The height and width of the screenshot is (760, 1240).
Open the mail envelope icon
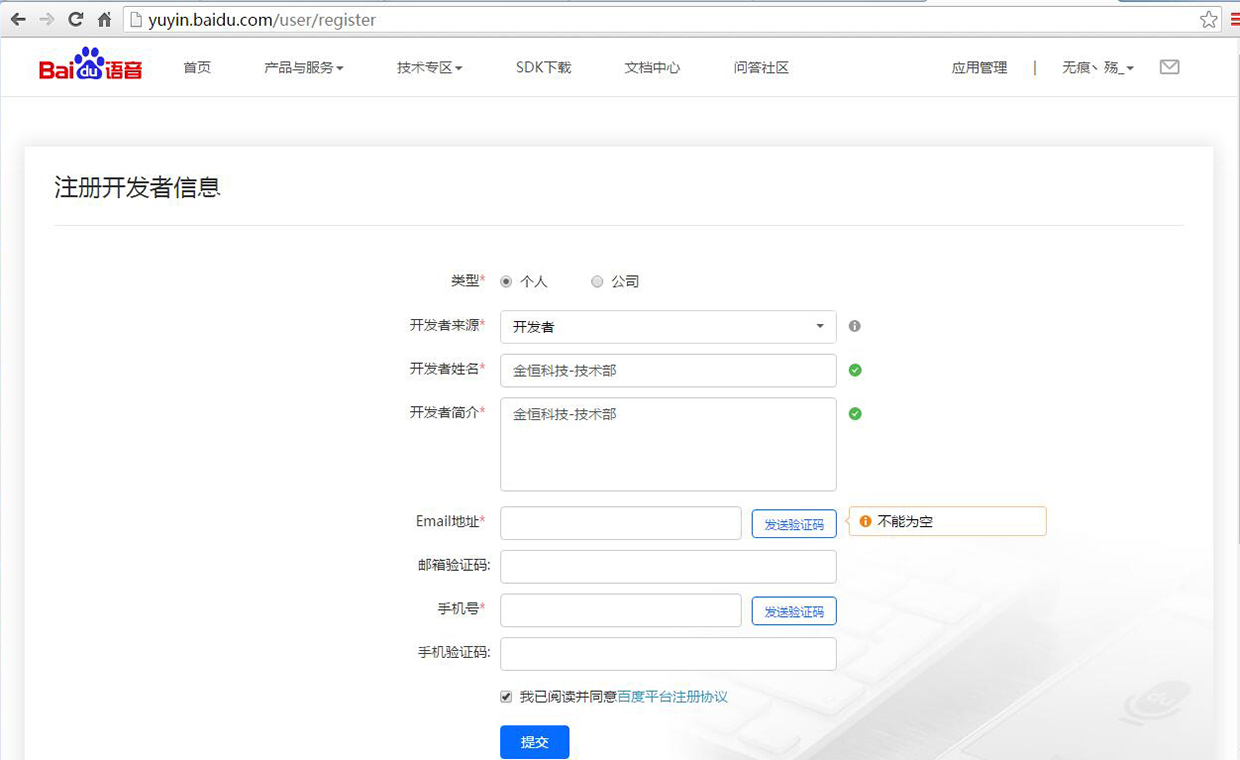click(x=1169, y=67)
